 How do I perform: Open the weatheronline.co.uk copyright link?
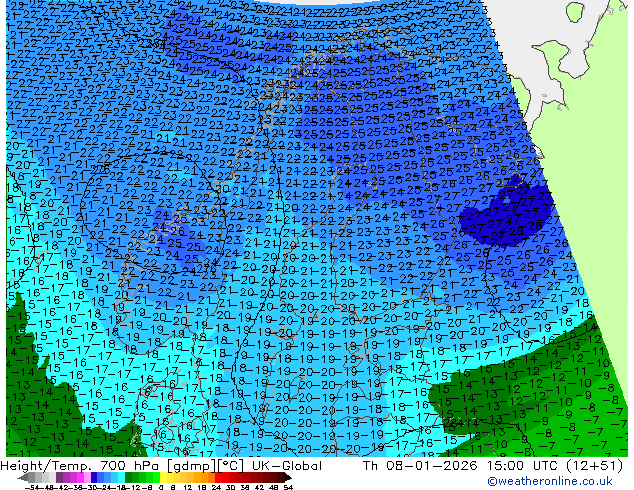tap(549, 481)
